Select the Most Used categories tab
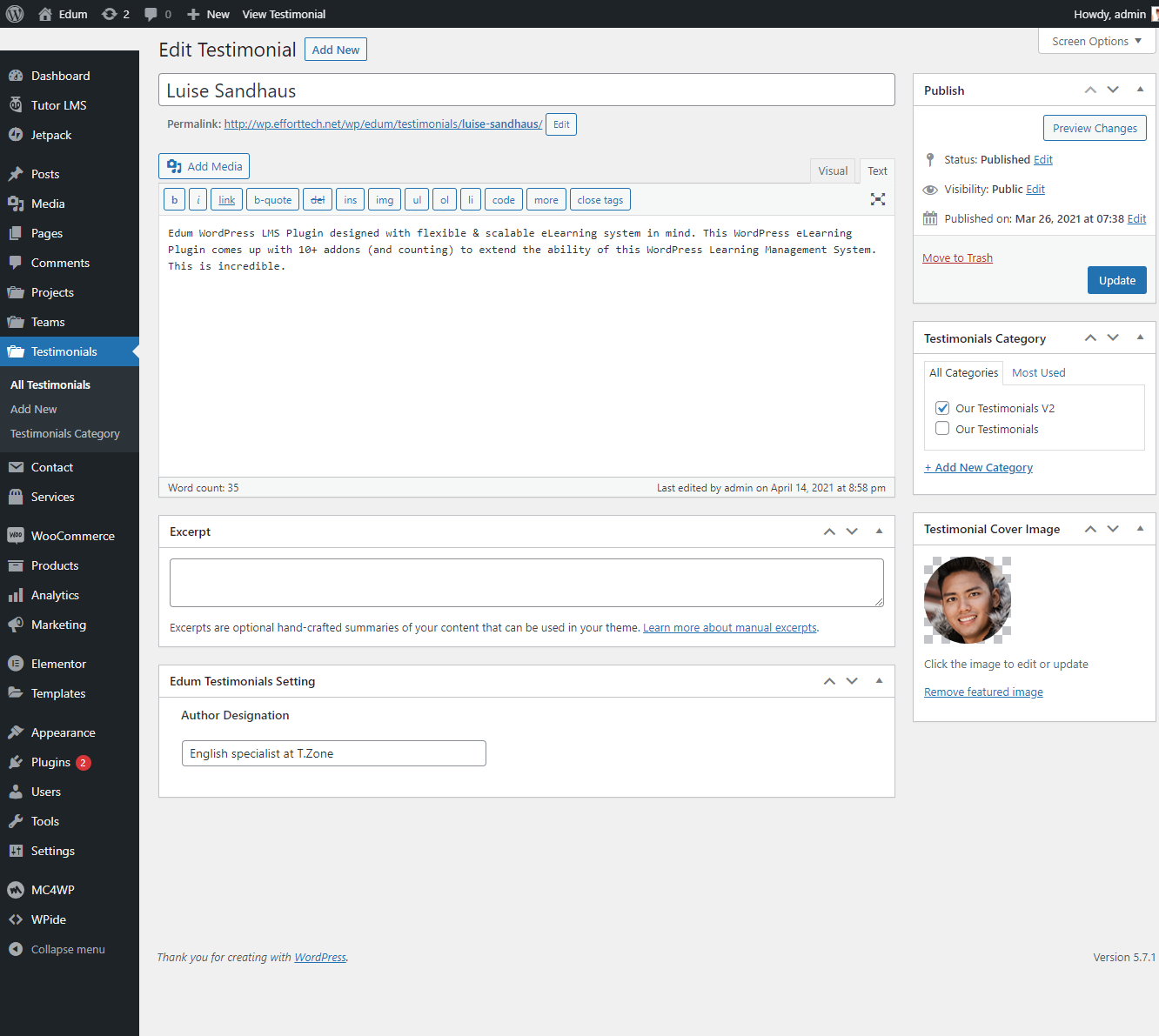Screen dimensions: 1159x1036 1038,372
